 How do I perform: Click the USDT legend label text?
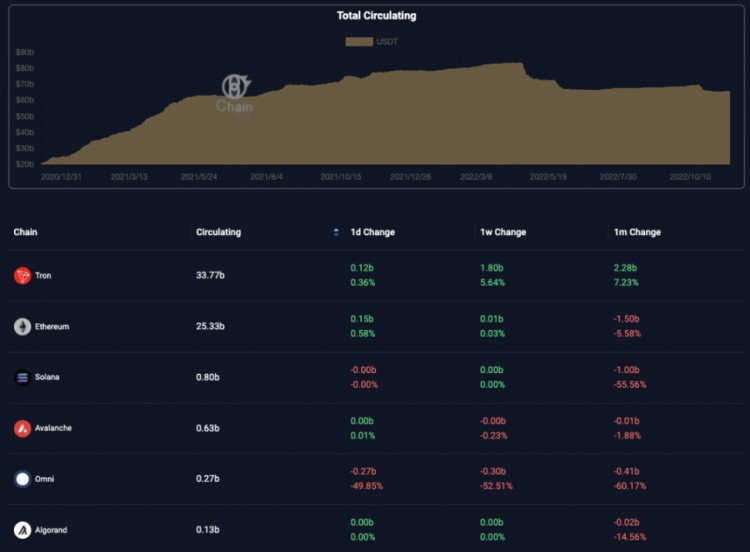pos(387,42)
